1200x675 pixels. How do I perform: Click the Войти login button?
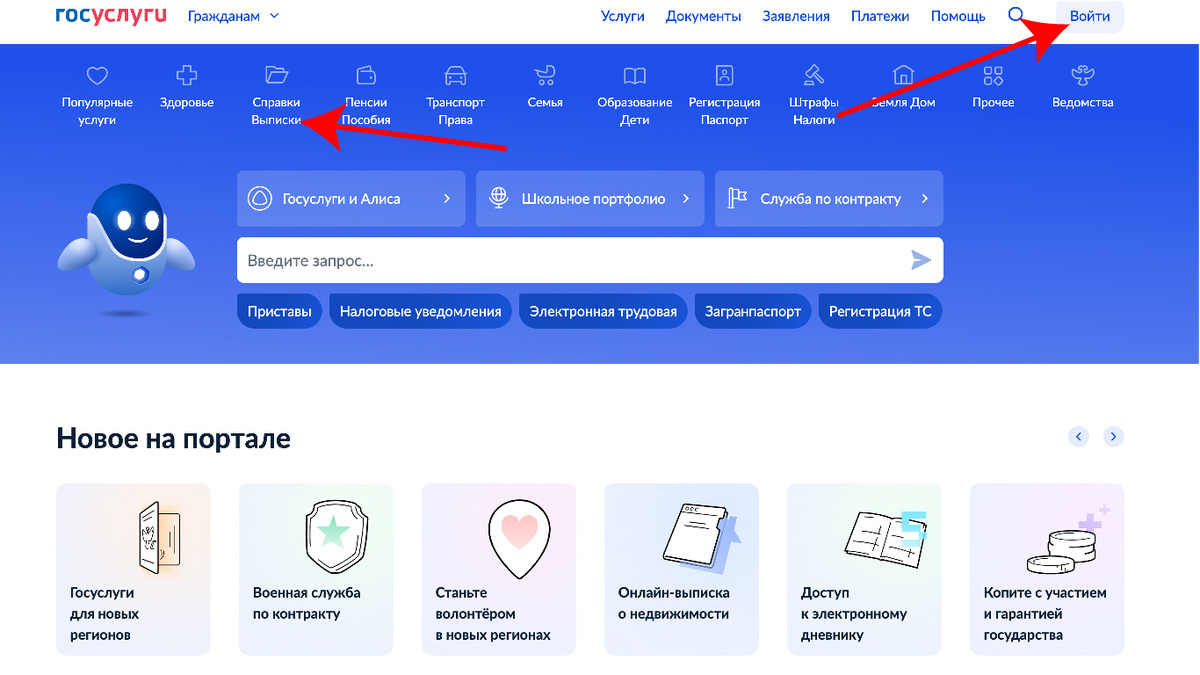(1090, 16)
